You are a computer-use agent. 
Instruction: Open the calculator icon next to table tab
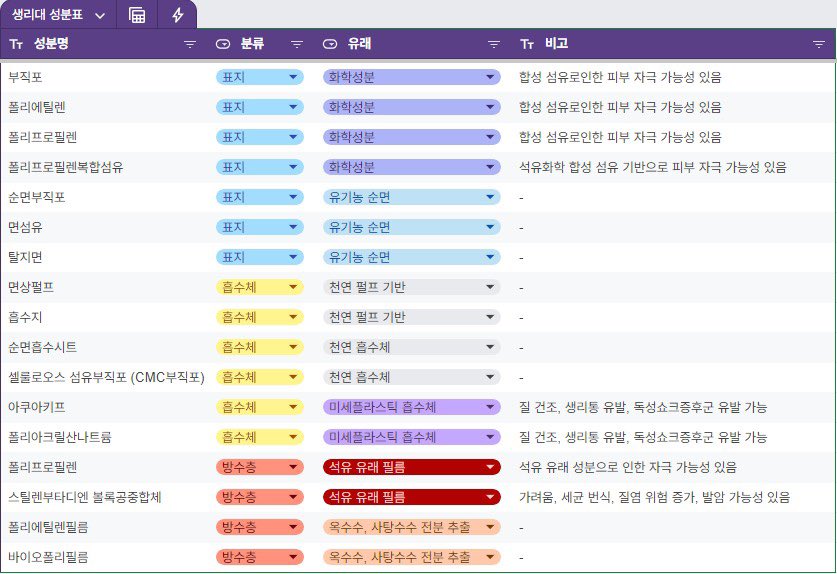coord(137,15)
